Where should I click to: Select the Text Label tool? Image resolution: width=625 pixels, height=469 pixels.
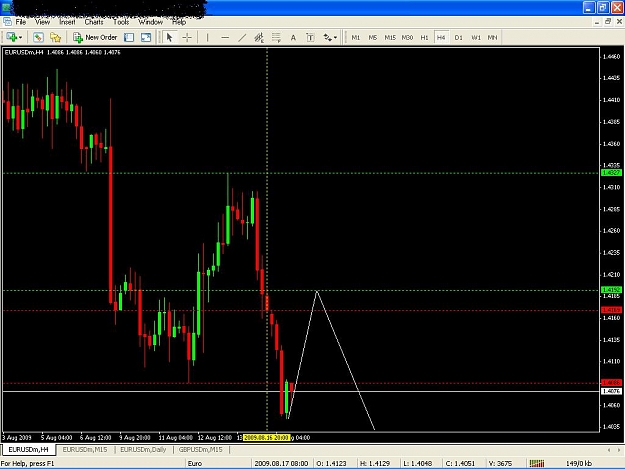310,37
